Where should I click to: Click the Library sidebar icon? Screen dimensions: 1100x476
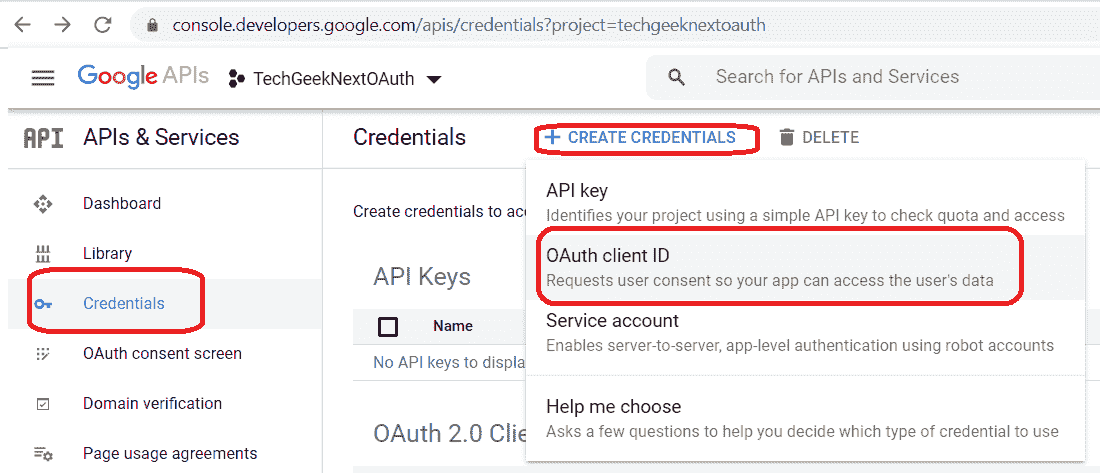pyautogui.click(x=43, y=253)
